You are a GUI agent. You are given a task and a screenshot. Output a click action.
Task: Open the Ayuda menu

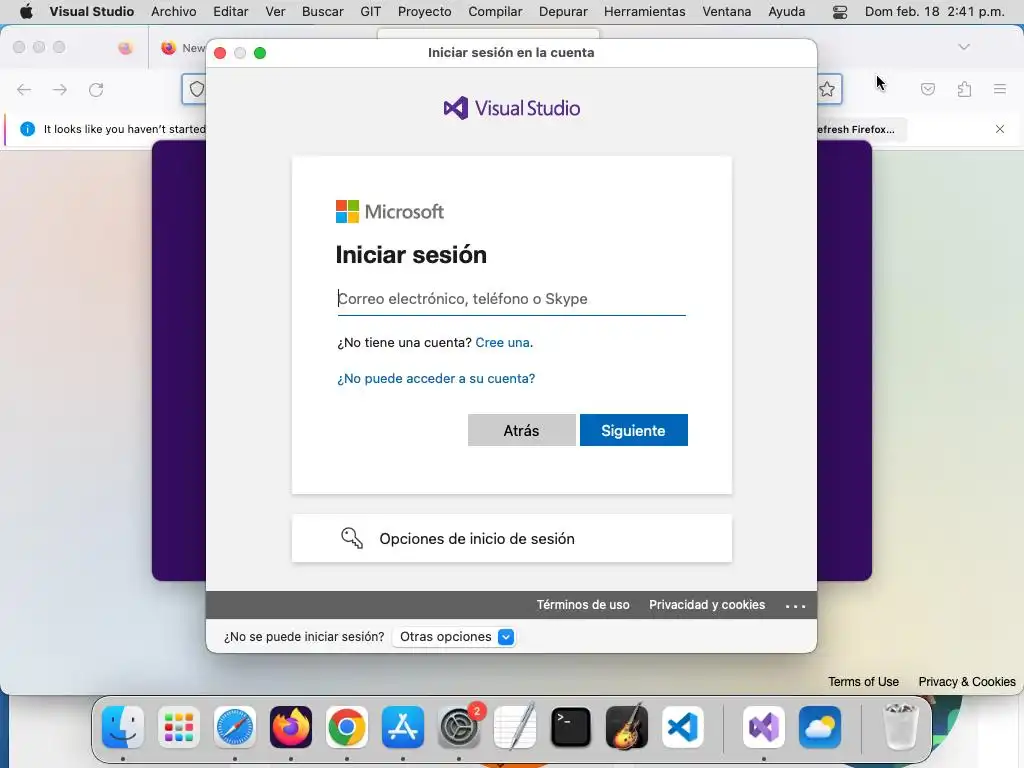[786, 11]
